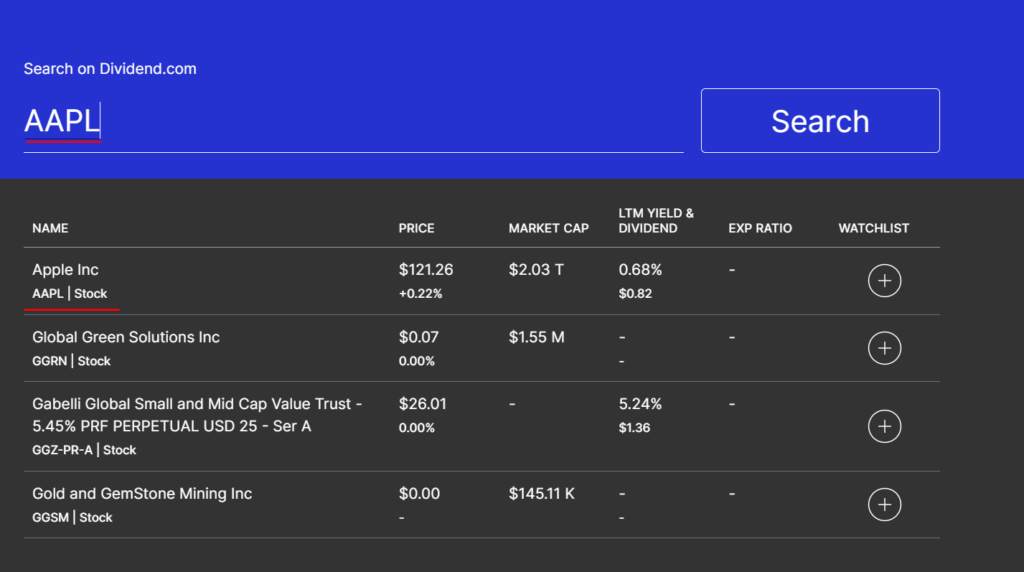
Task: Open Global Green Solutions Inc result
Action: [126, 337]
